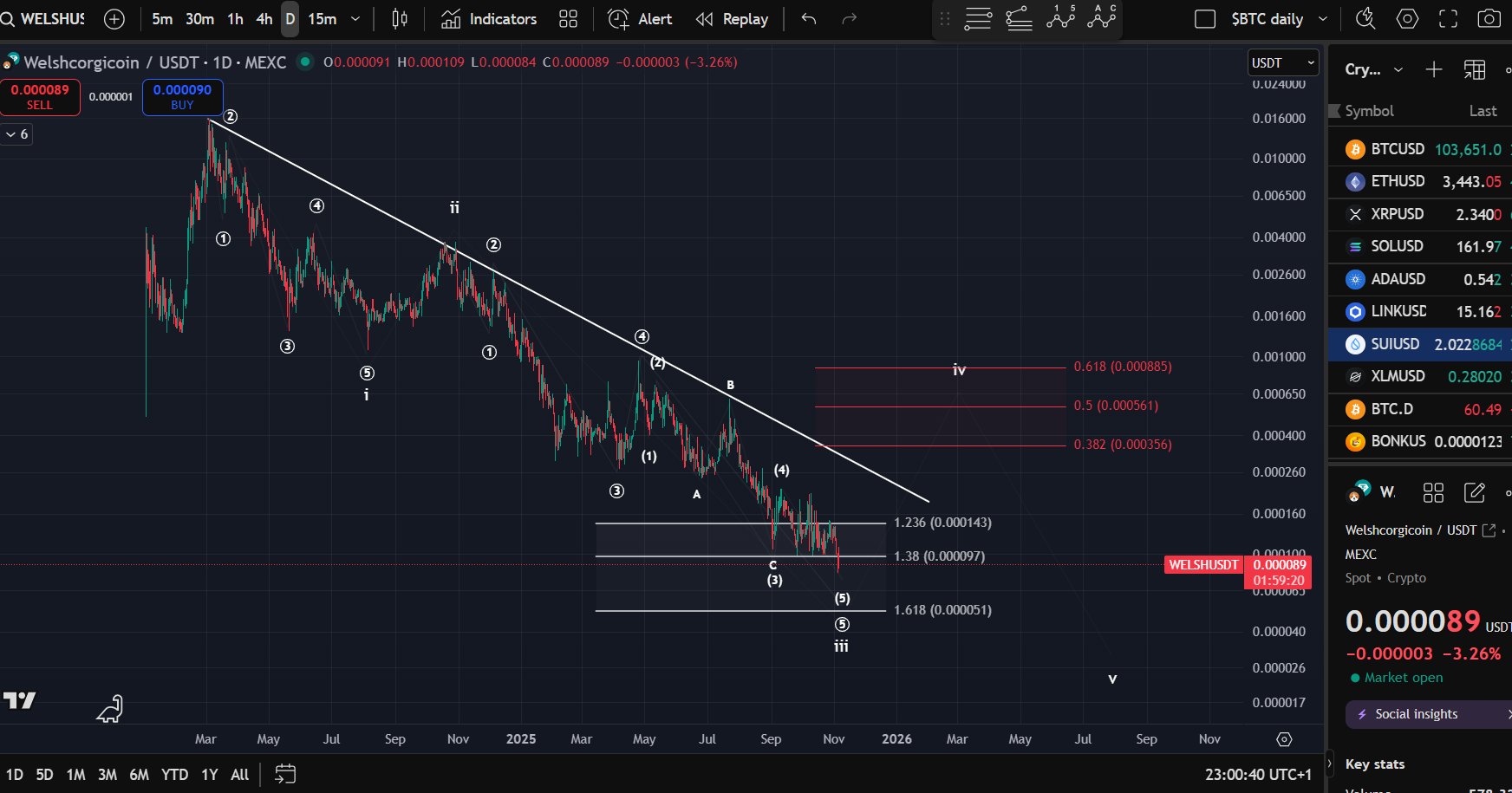Switch to the 30m timeframe

pyautogui.click(x=199, y=19)
